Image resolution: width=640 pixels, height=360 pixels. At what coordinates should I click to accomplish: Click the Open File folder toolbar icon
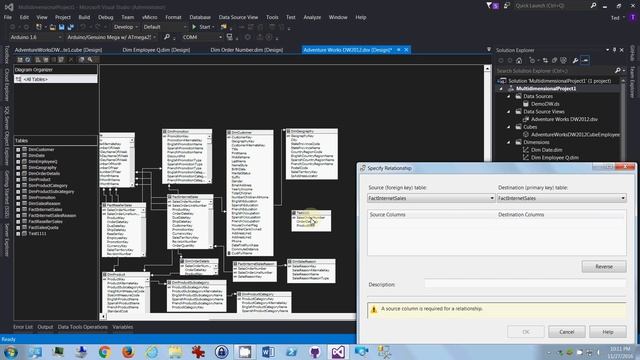pyautogui.click(x=53, y=27)
